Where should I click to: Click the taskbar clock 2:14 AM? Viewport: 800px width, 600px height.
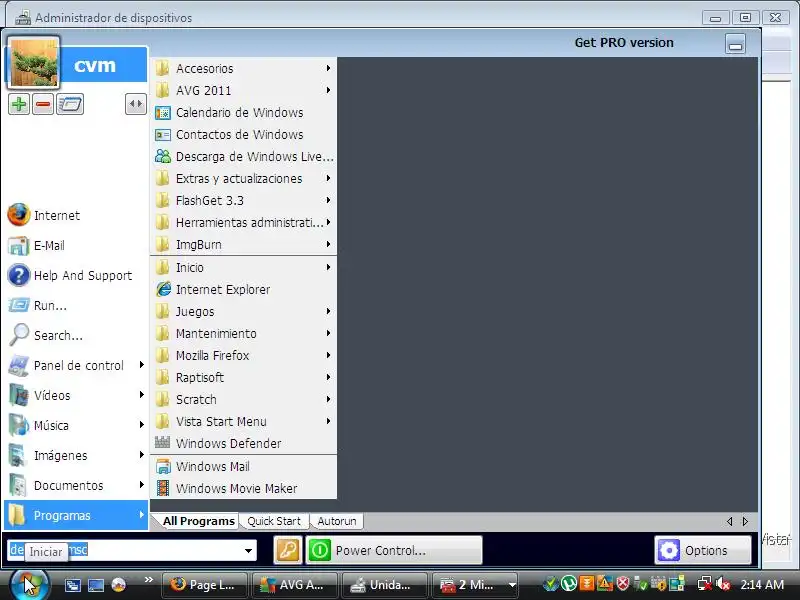(762, 585)
